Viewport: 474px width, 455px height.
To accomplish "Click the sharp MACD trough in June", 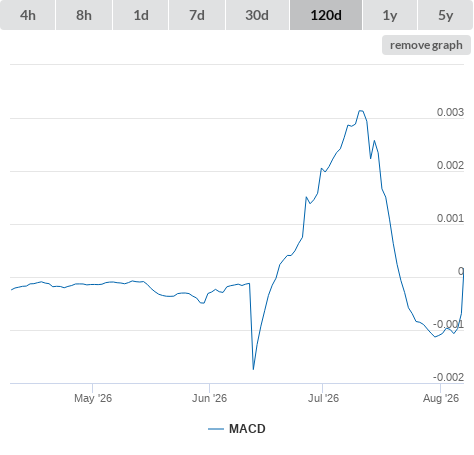I will click(x=253, y=369).
